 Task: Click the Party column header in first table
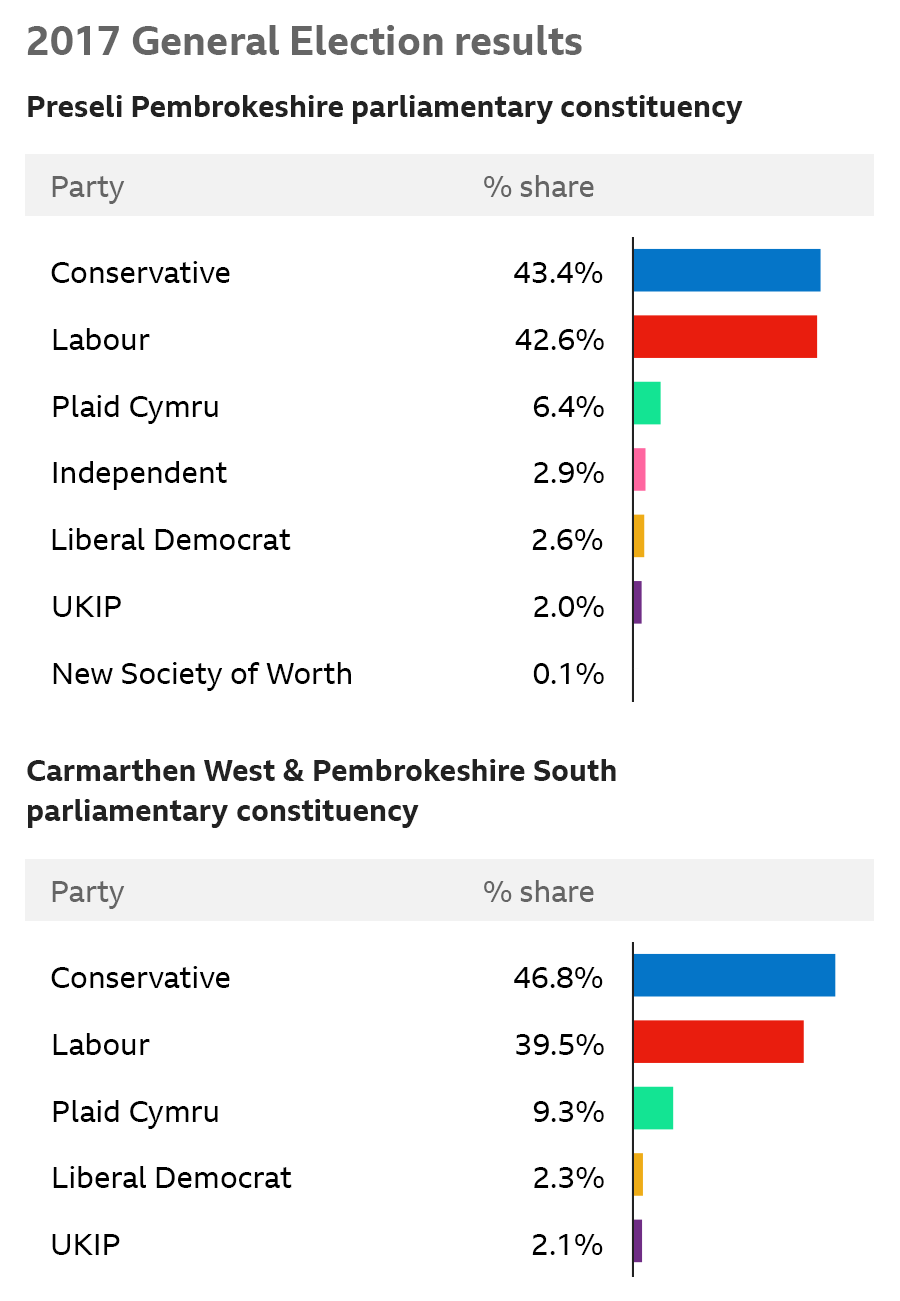tap(87, 187)
